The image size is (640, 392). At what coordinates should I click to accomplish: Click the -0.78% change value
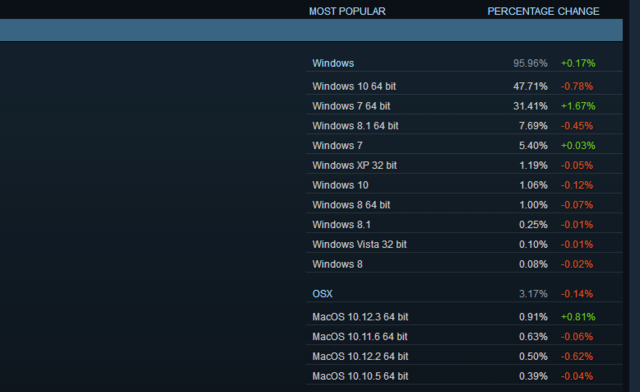pos(577,87)
